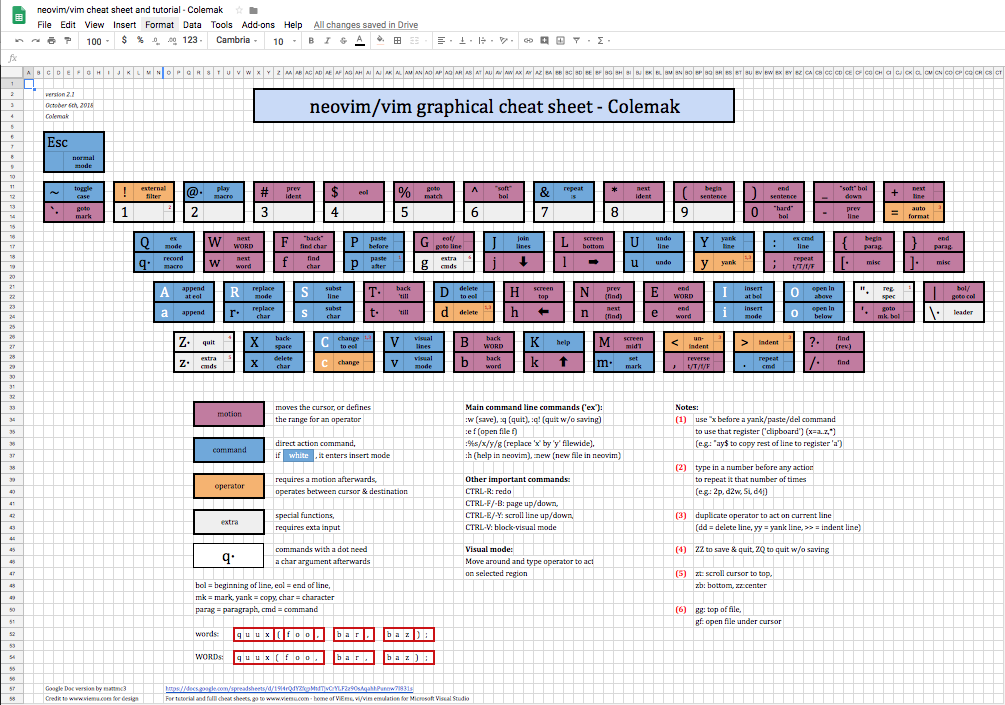
Task: Activate the Paint format tool
Action: 67,41
